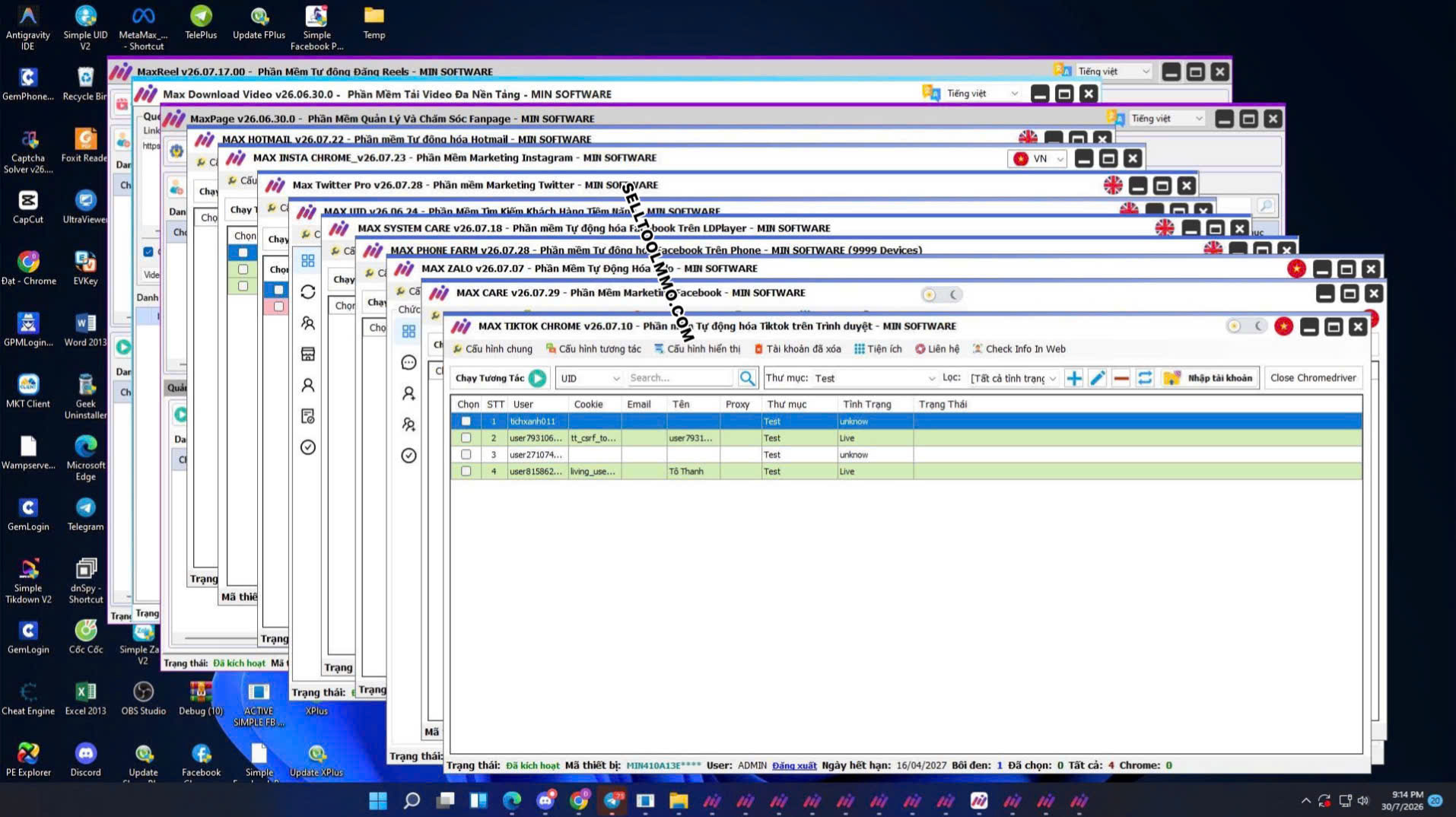Click the Nhập tài khoản button
Image resolution: width=1456 pixels, height=817 pixels.
tap(1209, 378)
